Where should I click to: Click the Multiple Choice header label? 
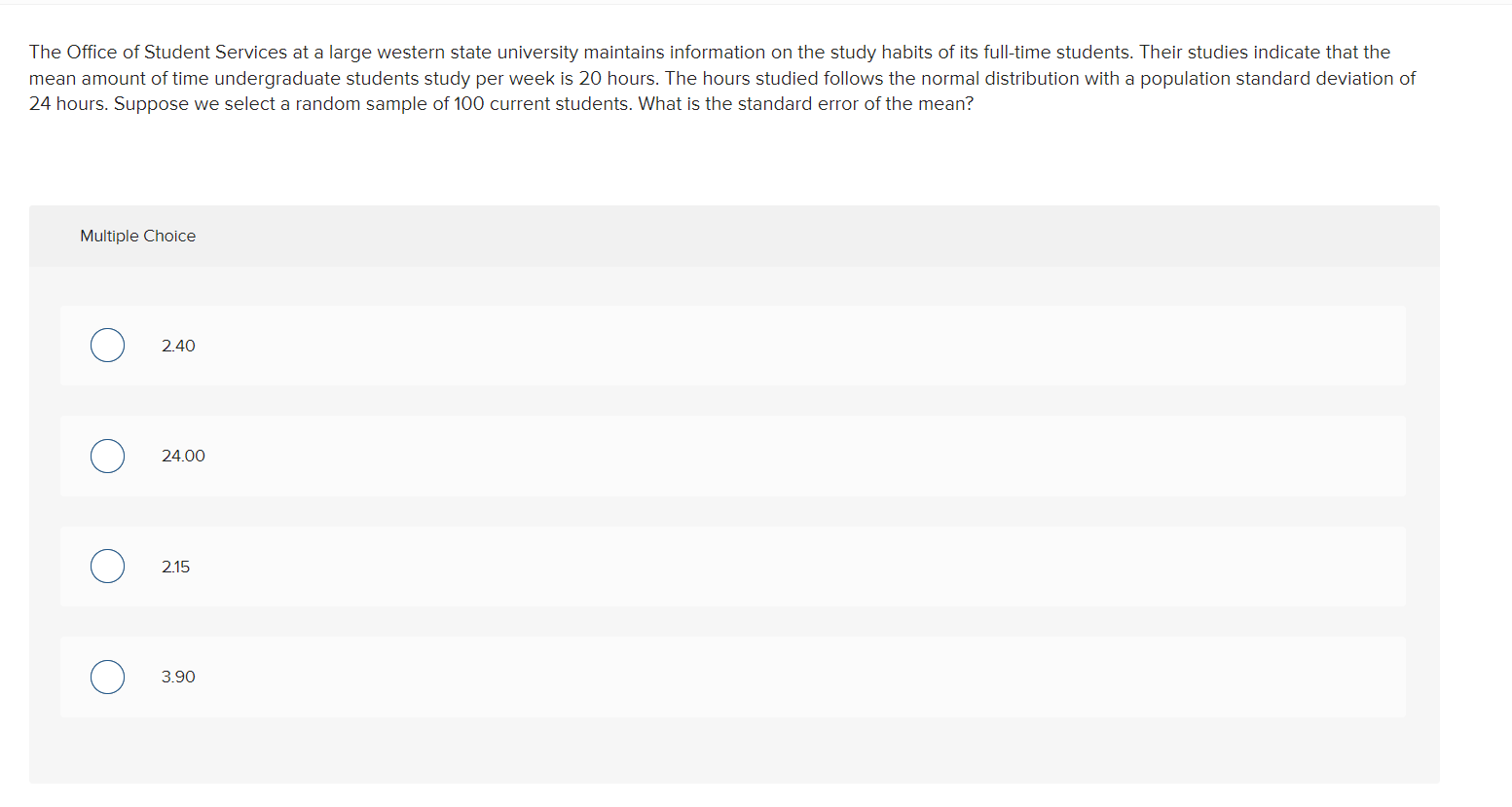[x=137, y=236]
